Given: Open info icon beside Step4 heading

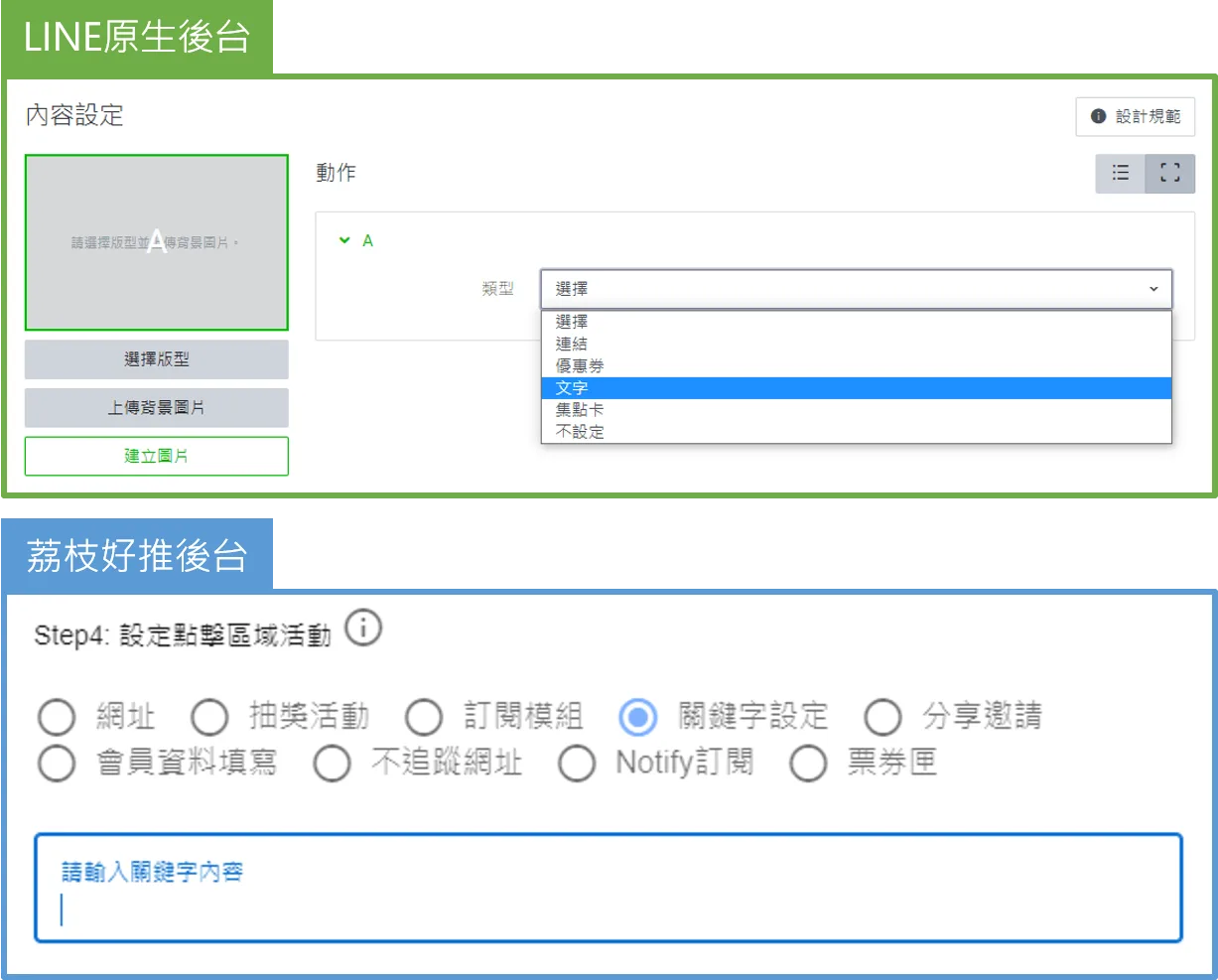Looking at the screenshot, I should 363,629.
